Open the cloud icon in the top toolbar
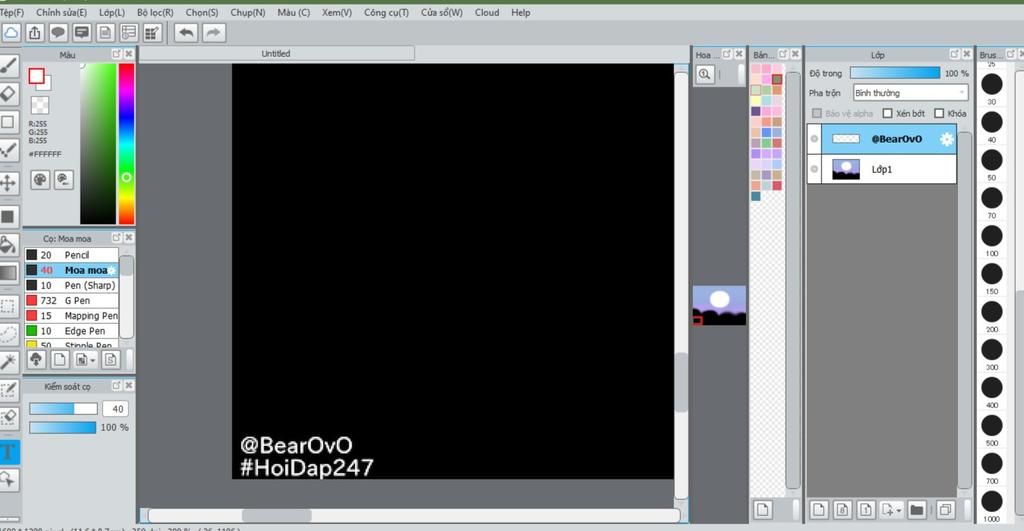The image size is (1024, 531). pyautogui.click(x=11, y=33)
